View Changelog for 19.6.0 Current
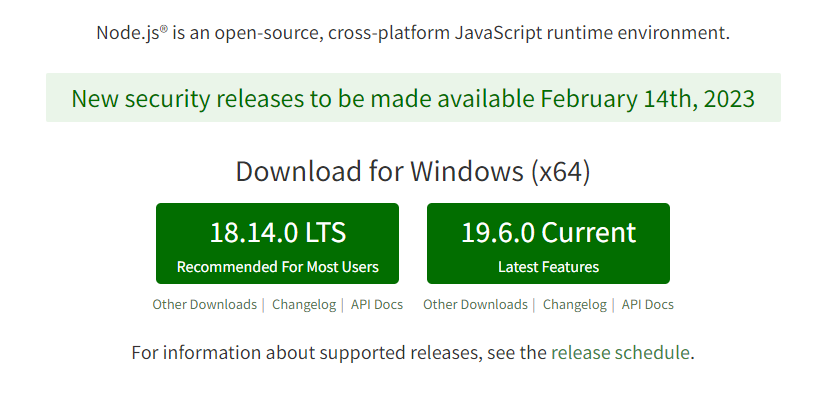 pos(574,305)
